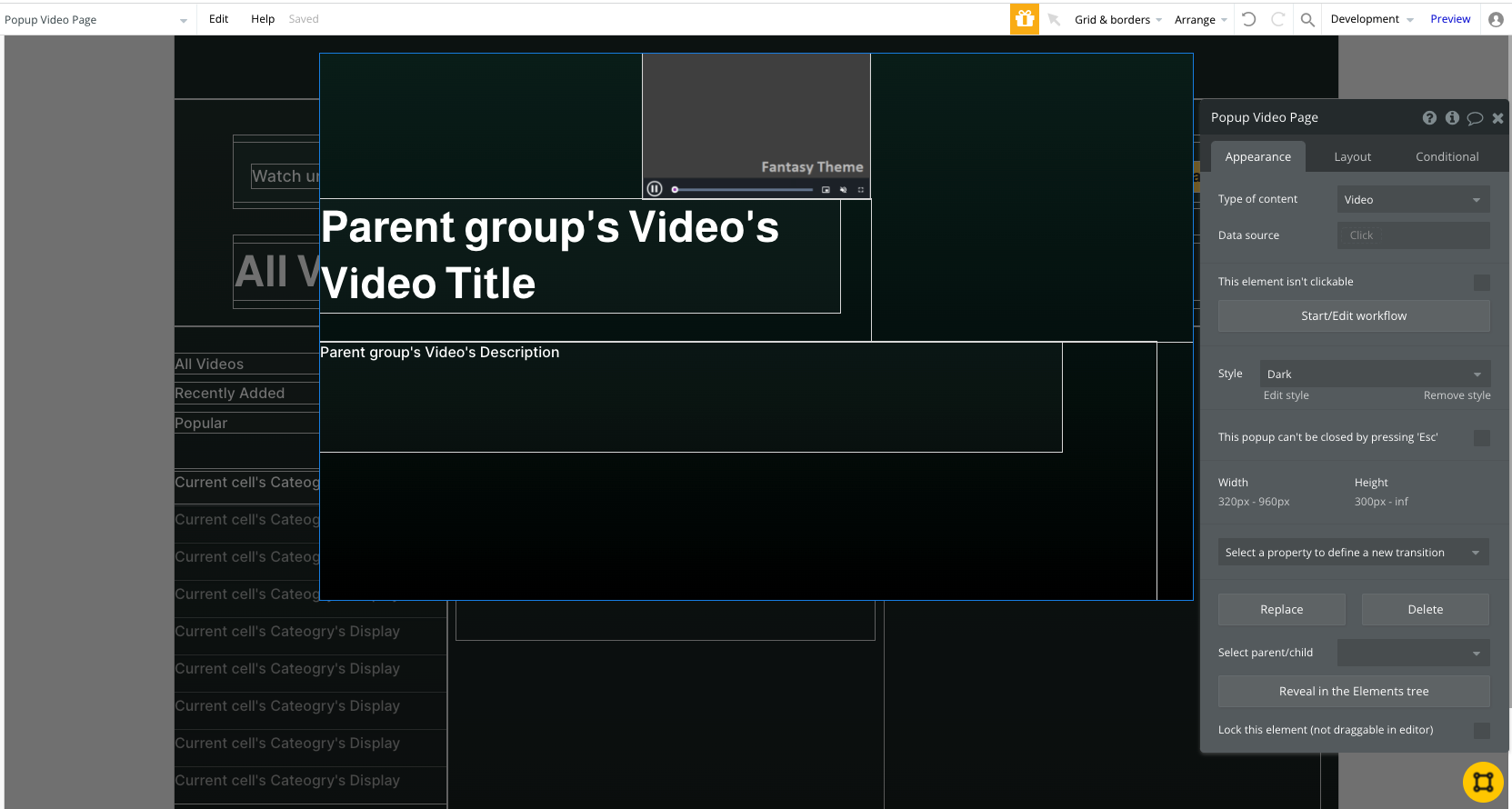Open the Select parent/child dropdown
Viewport: 1512px width, 809px height.
(x=1413, y=653)
